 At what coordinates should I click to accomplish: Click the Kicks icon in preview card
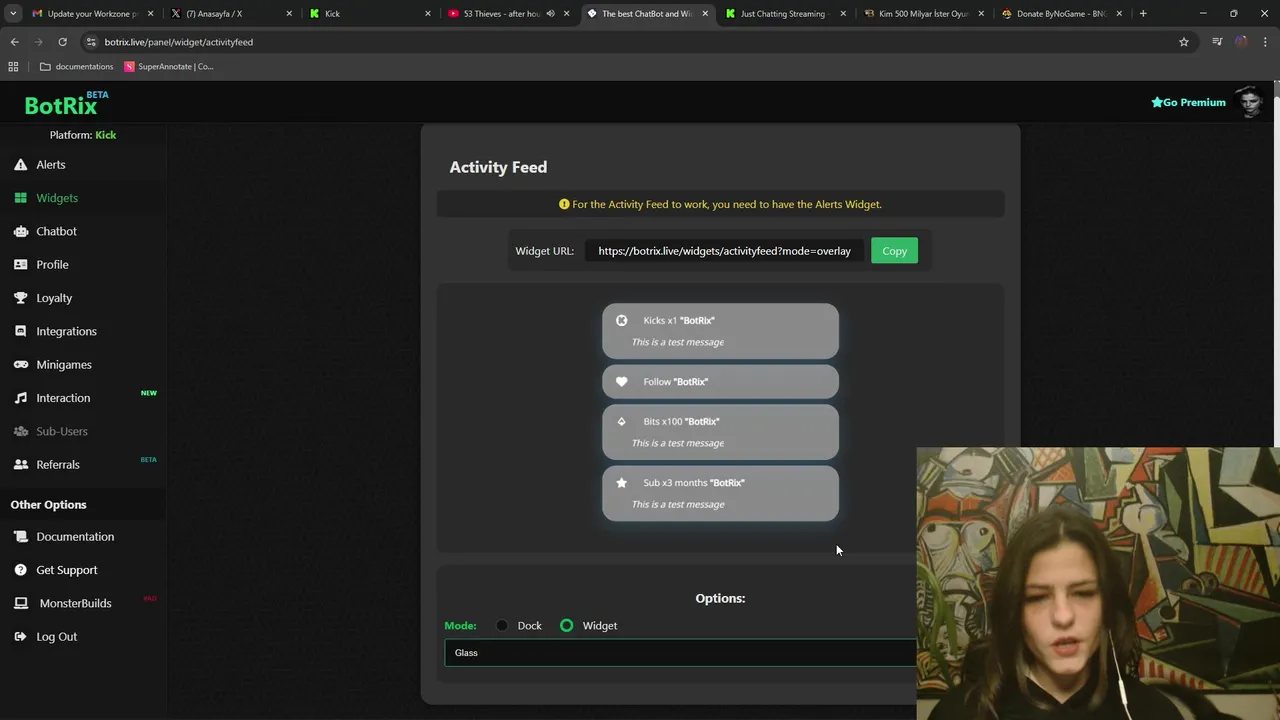[622, 320]
